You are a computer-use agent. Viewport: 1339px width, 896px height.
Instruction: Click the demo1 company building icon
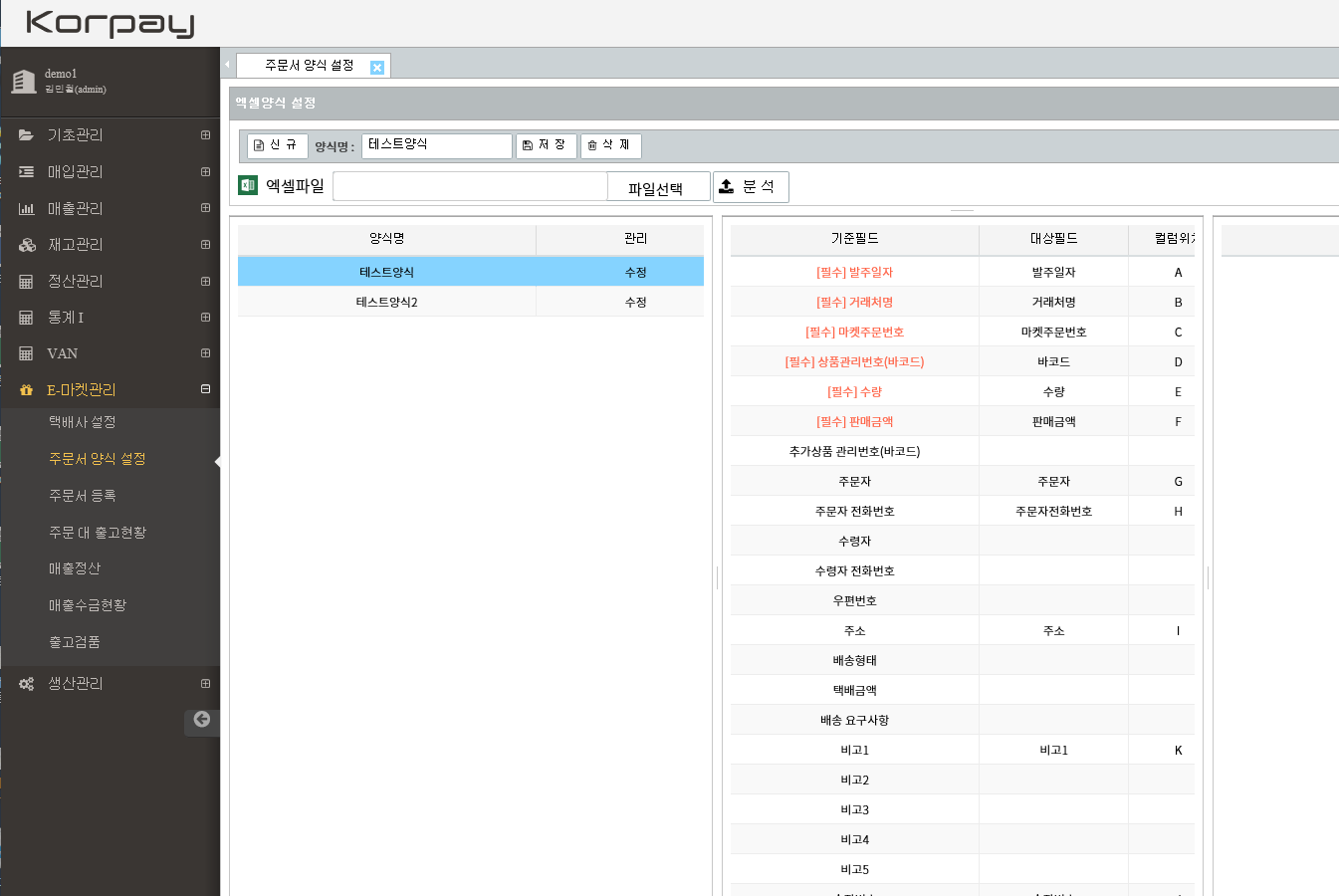(23, 82)
